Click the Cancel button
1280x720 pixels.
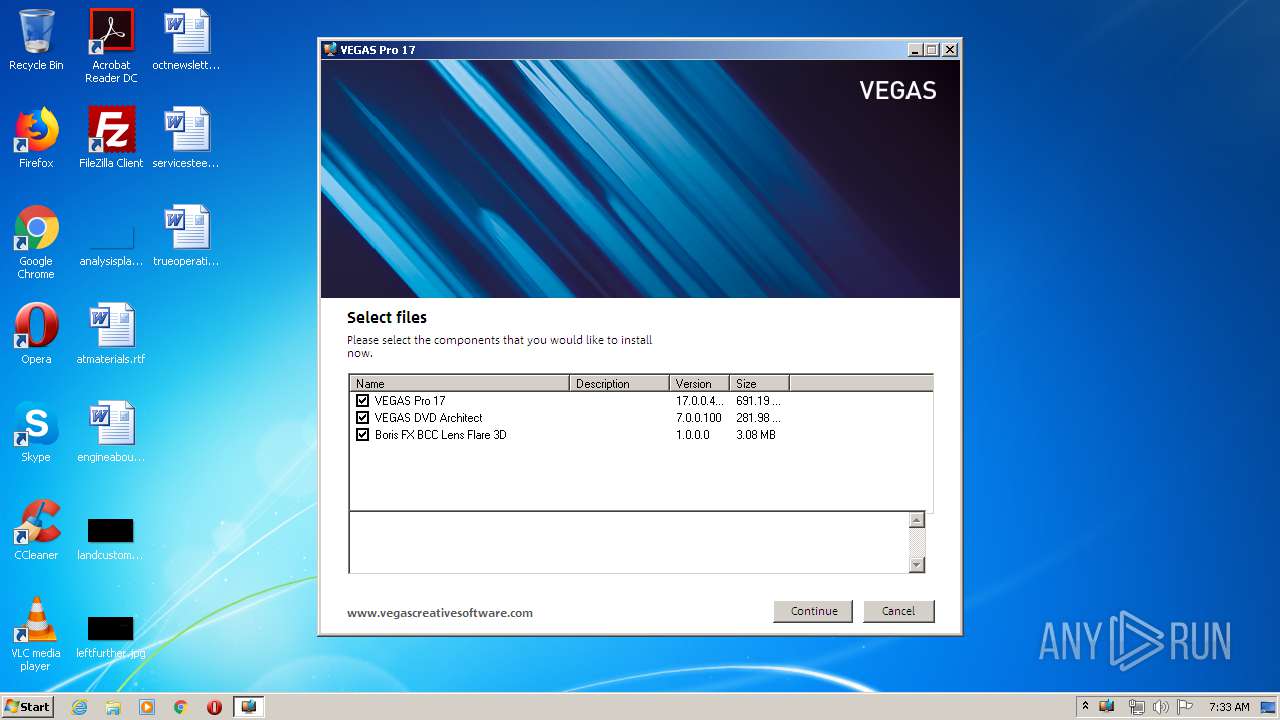(x=898, y=611)
